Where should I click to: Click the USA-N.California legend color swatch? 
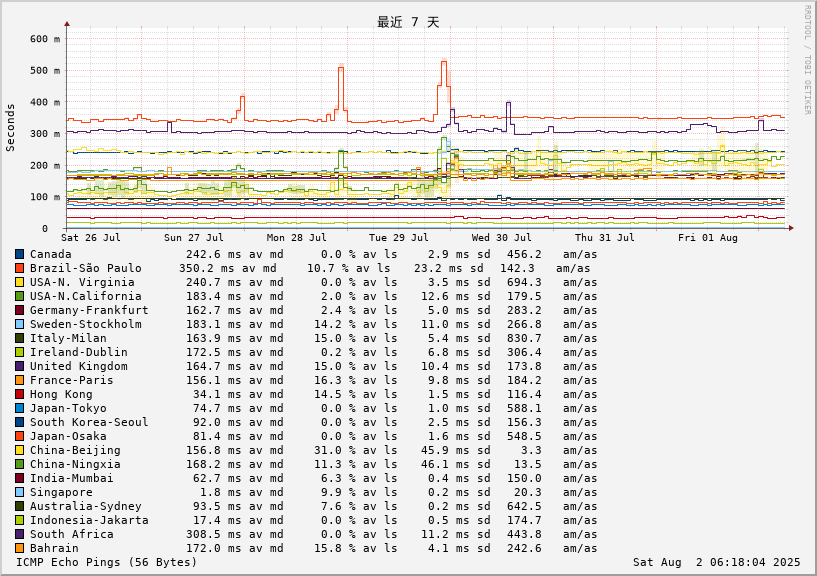(19, 297)
